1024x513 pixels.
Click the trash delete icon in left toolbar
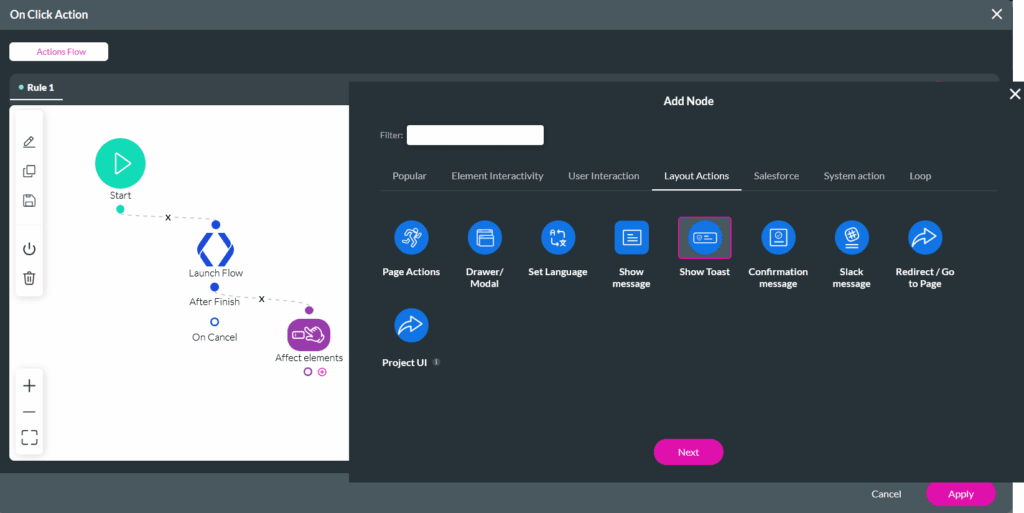tap(29, 278)
